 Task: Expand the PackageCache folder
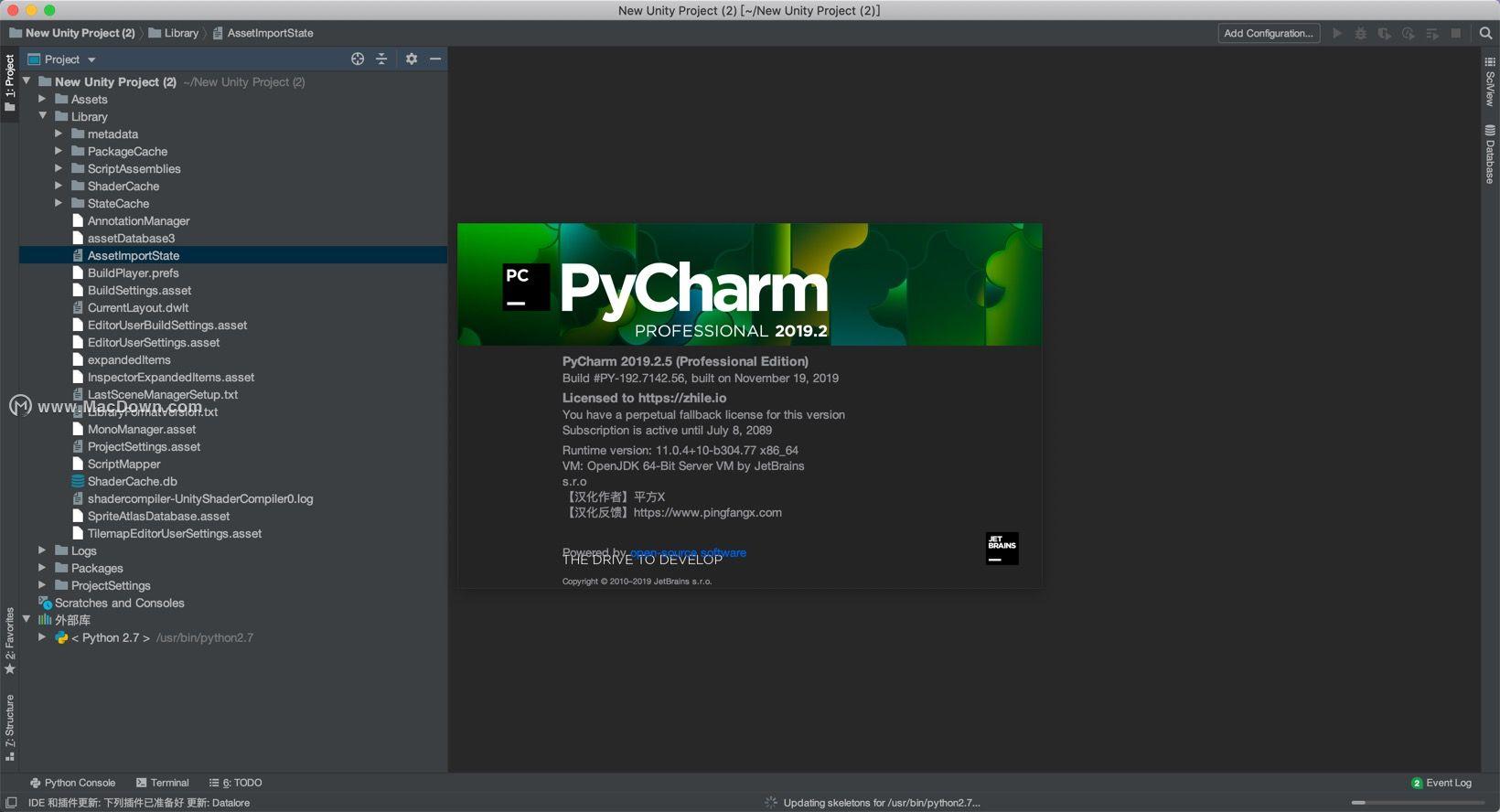[x=59, y=151]
